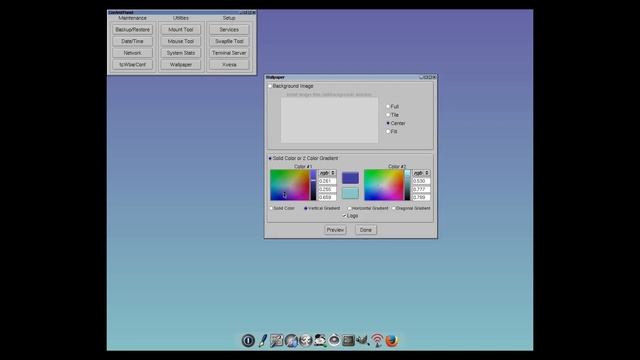Open Backup/Restore in Control Panel

click(x=132, y=30)
